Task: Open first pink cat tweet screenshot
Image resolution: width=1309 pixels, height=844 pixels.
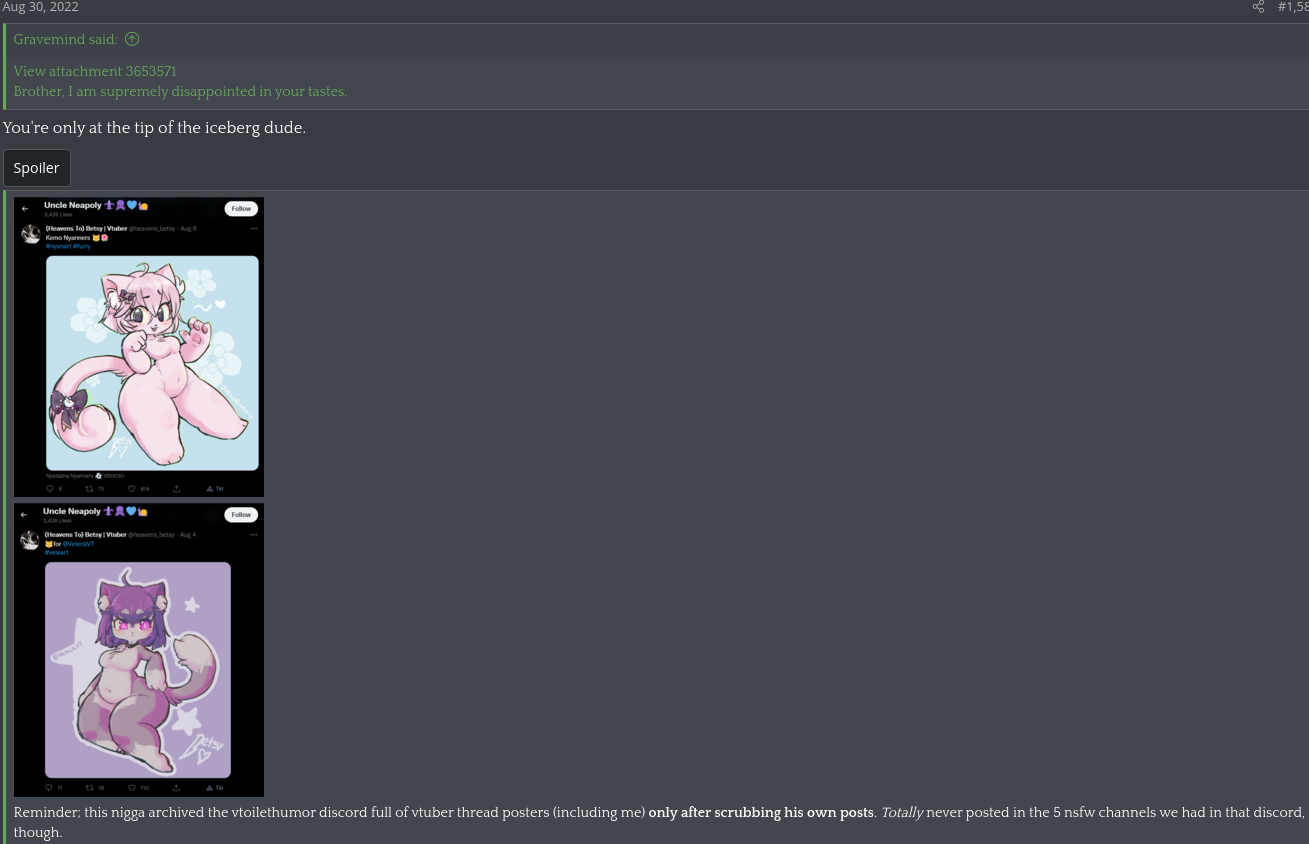Action: point(139,347)
